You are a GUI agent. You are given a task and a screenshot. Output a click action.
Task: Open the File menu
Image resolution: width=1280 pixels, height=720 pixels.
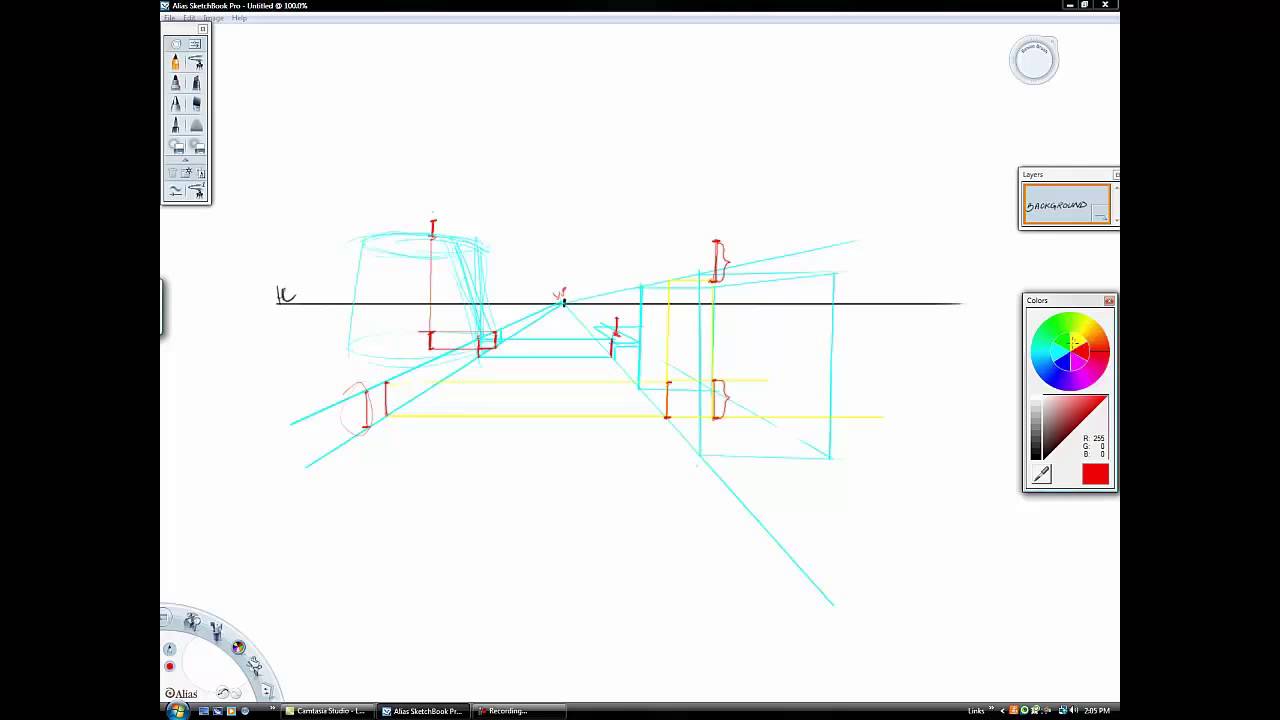[x=170, y=18]
